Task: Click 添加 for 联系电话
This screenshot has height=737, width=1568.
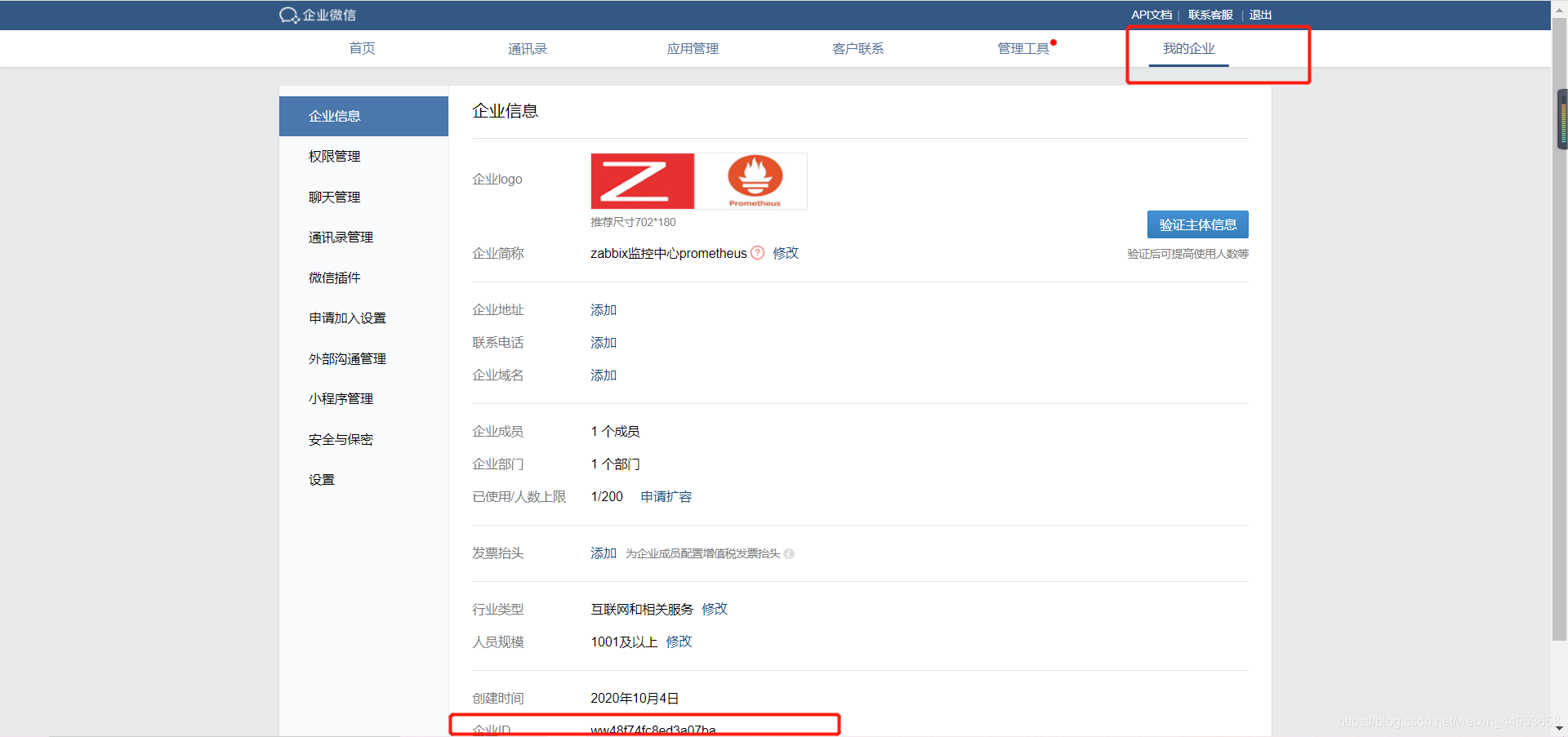Action: click(x=604, y=342)
